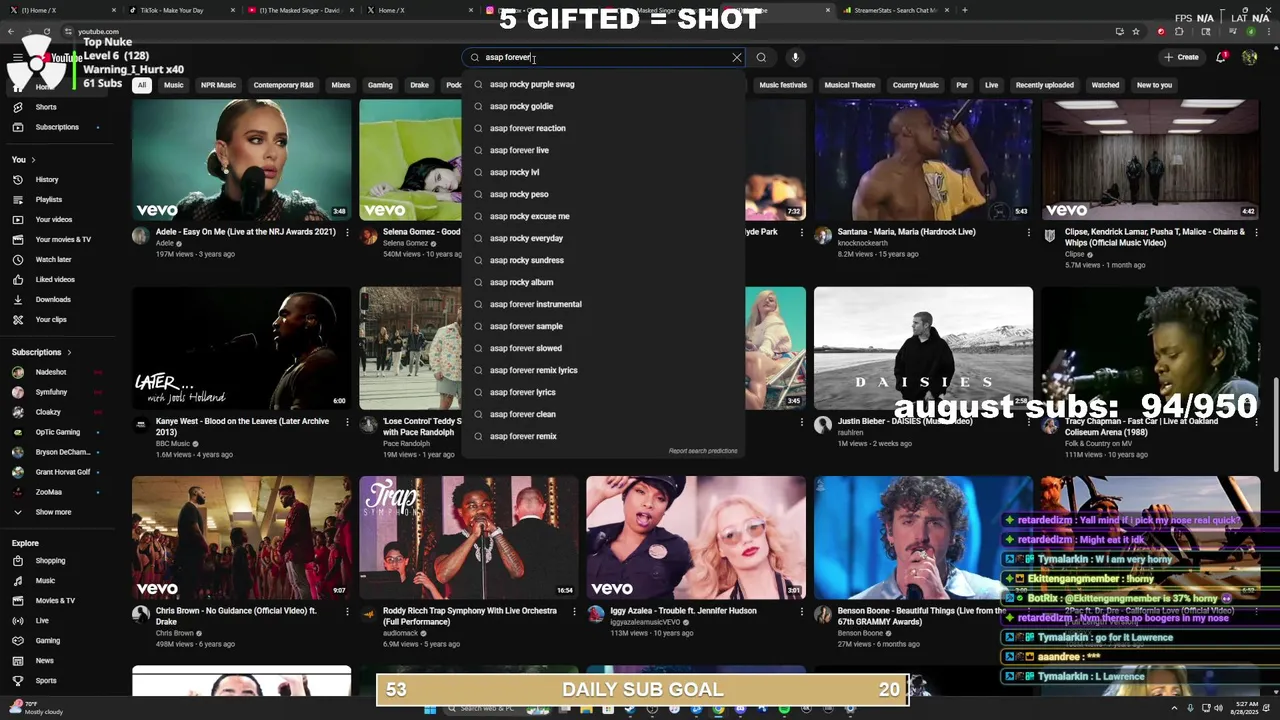Open Liked videos
The height and width of the screenshot is (720, 1280).
(58, 279)
